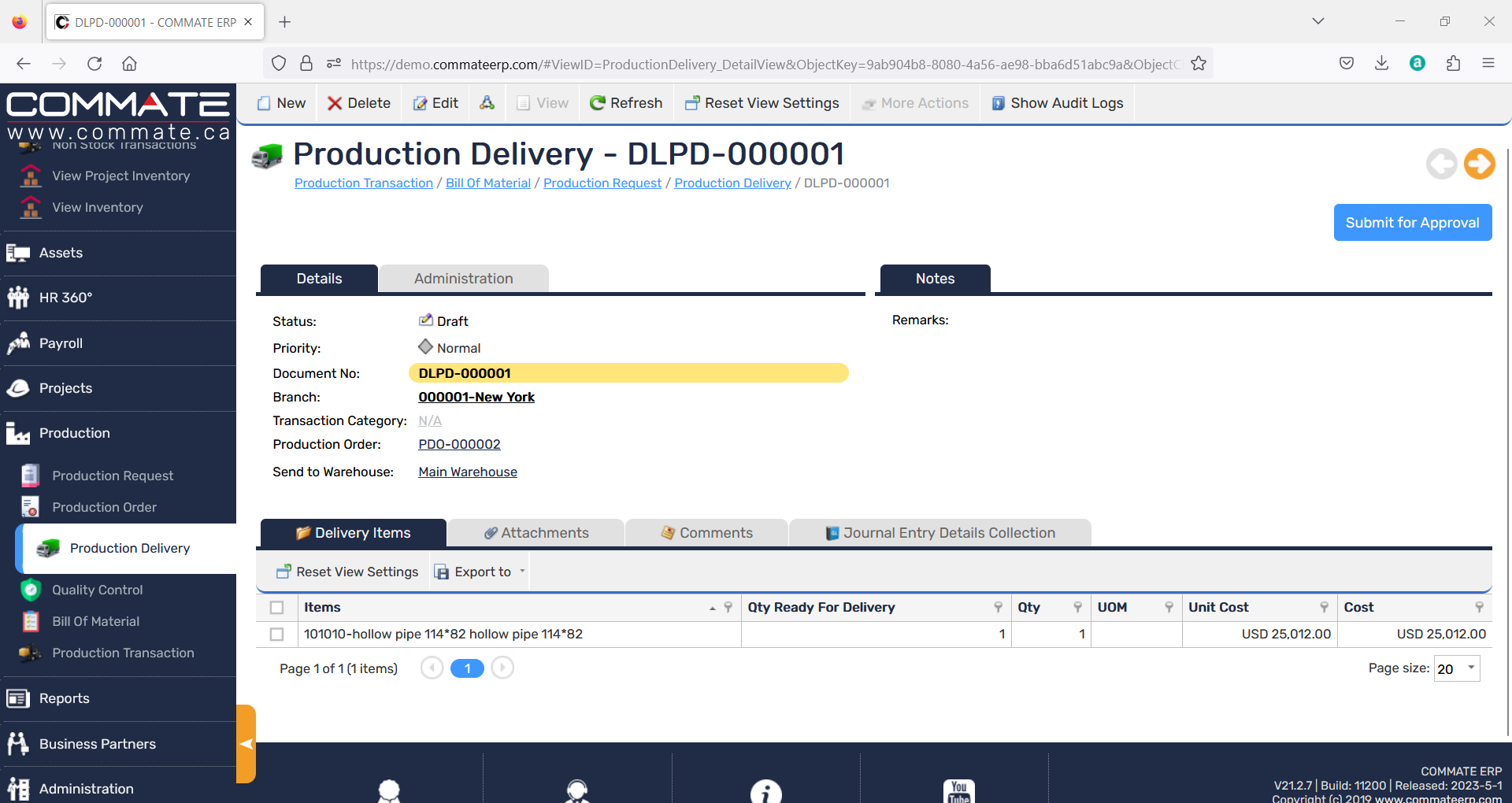The image size is (1512, 803).
Task: Refresh the production delivery view
Action: pos(626,103)
